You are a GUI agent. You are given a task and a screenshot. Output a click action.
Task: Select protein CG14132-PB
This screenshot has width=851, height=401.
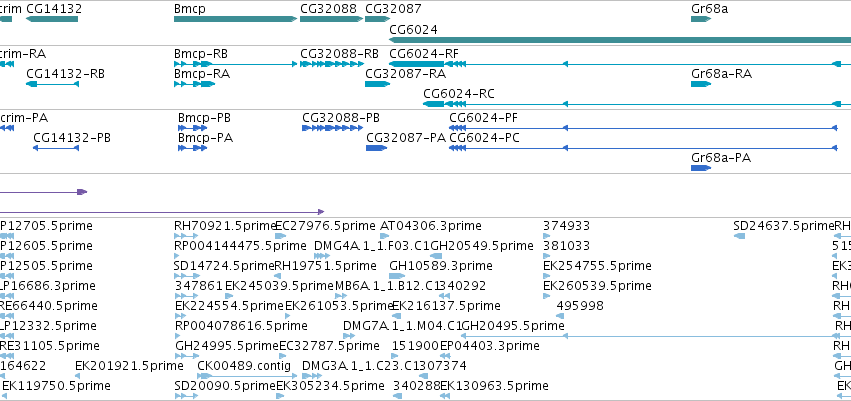(56, 148)
